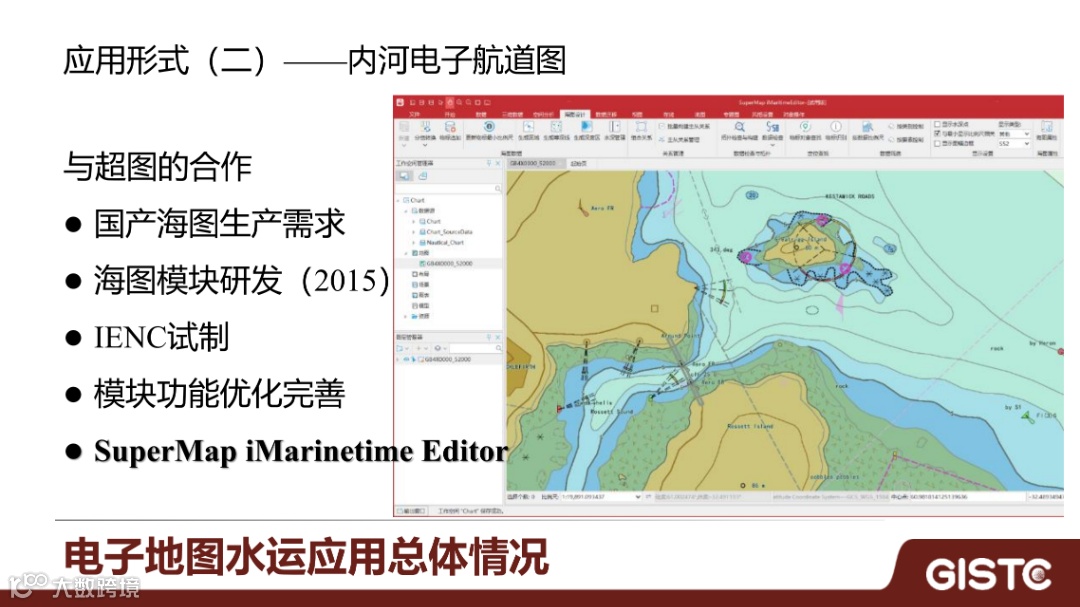Click the Rossett Island label on chart
The height and width of the screenshot is (607, 1080).
click(x=750, y=426)
